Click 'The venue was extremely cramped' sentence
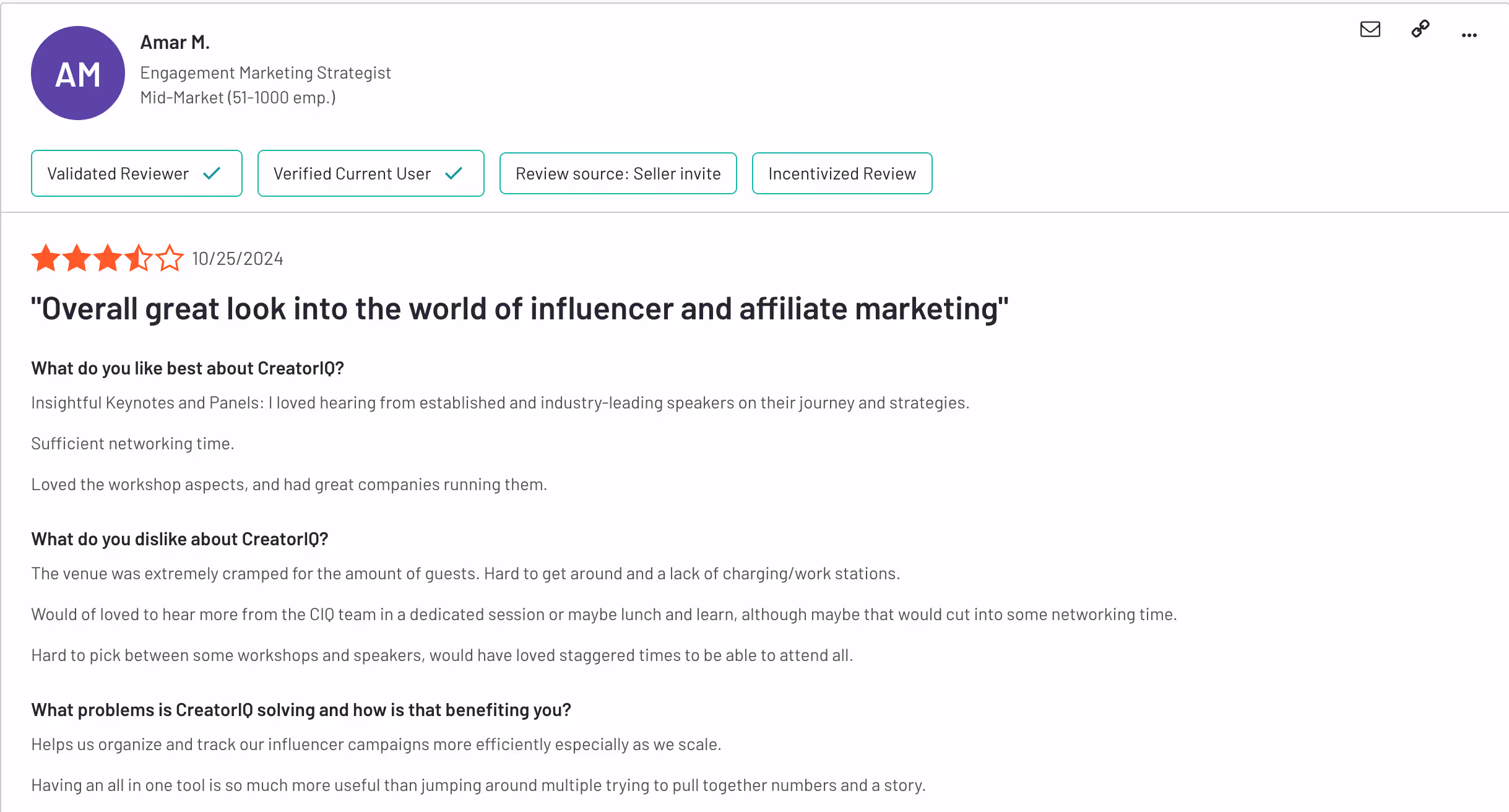Image resolution: width=1509 pixels, height=812 pixels. coord(465,574)
